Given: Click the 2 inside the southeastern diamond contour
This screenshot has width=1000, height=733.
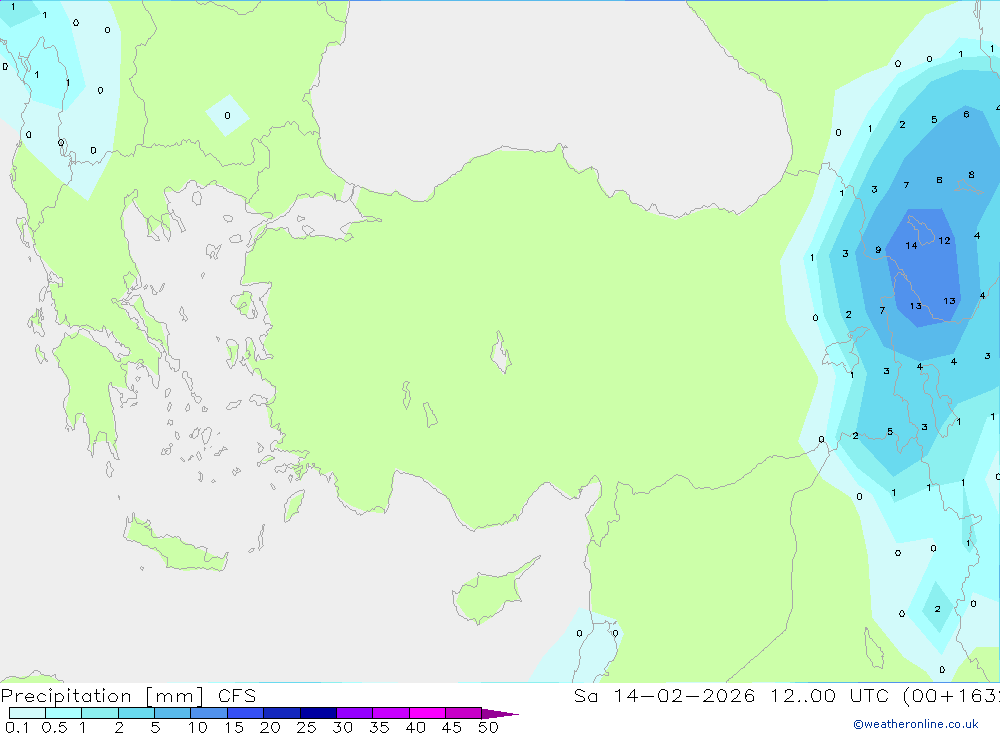Looking at the screenshot, I should (x=938, y=609).
